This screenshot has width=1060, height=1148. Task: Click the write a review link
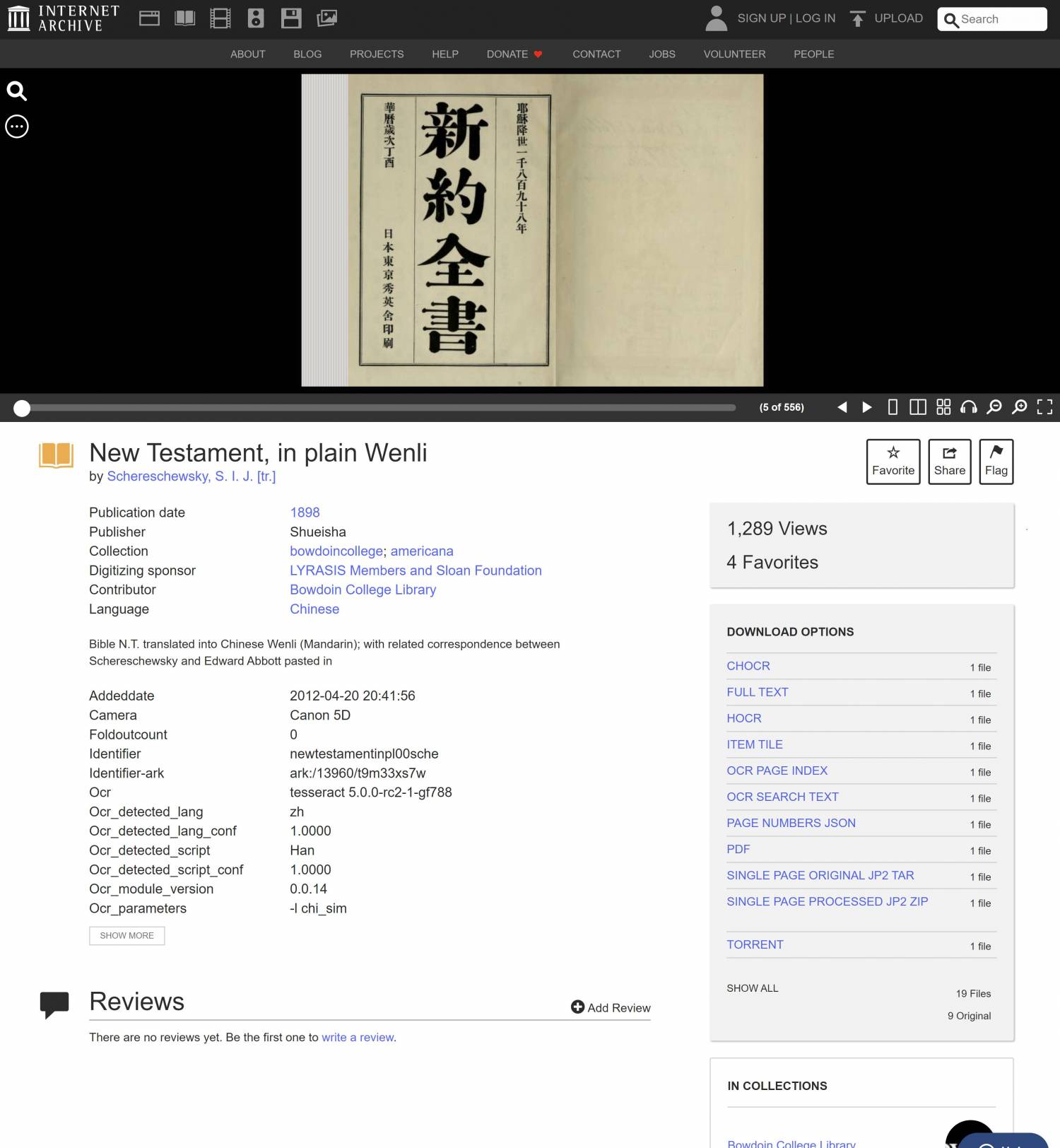pos(358,1038)
